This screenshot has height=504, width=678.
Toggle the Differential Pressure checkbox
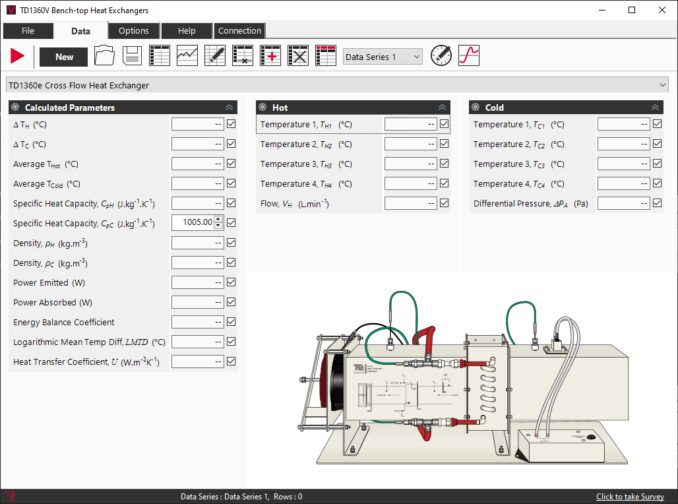click(657, 203)
